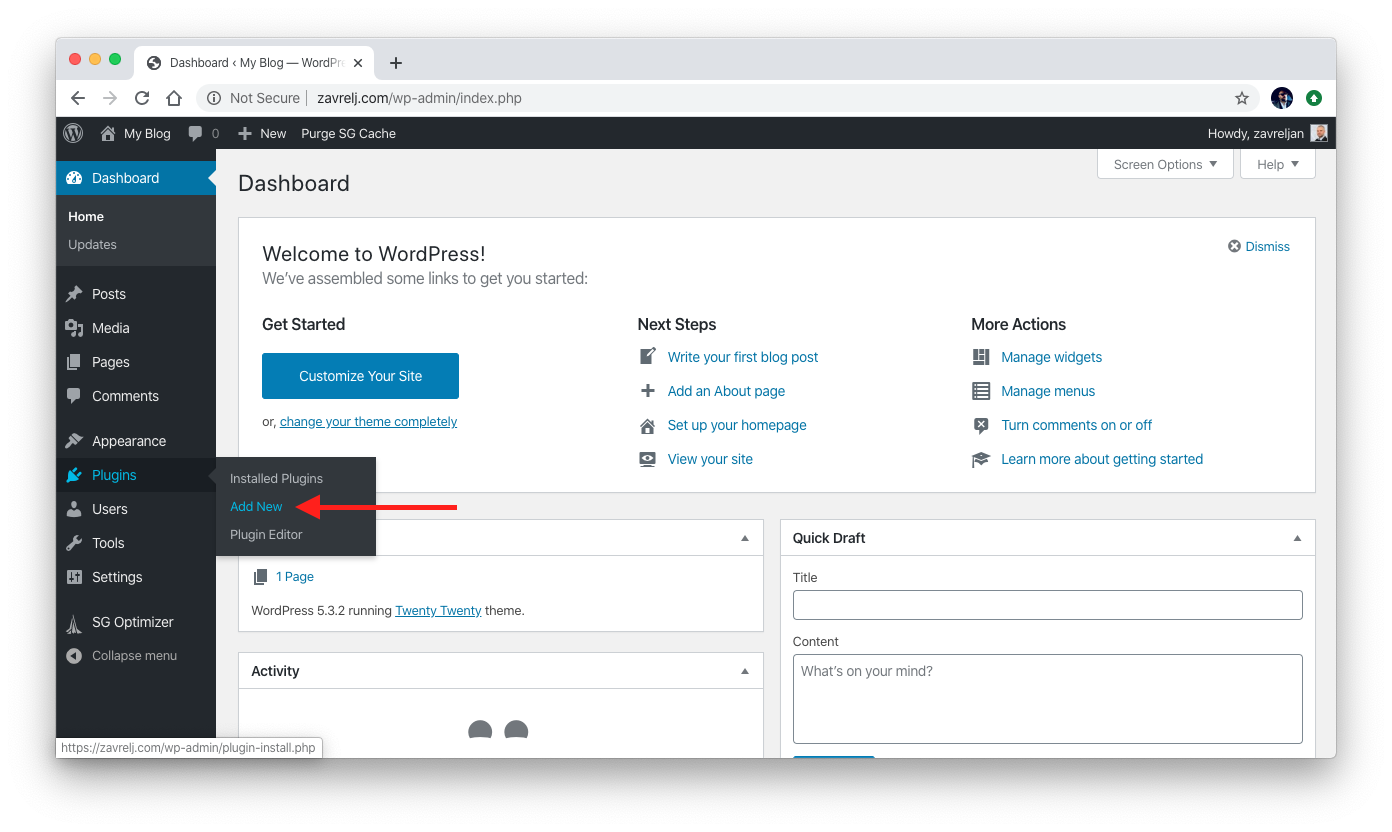
Task: Go back with browser back arrow
Action: click(x=78, y=98)
